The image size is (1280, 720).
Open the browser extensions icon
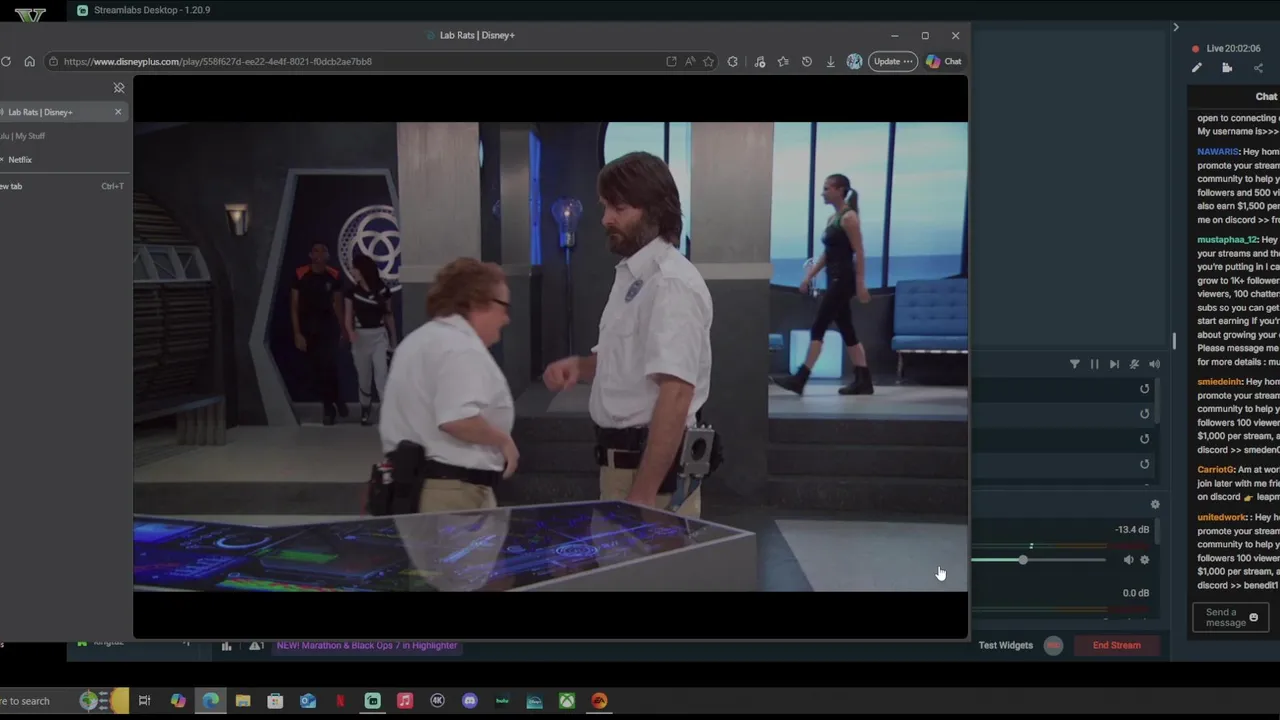(733, 61)
